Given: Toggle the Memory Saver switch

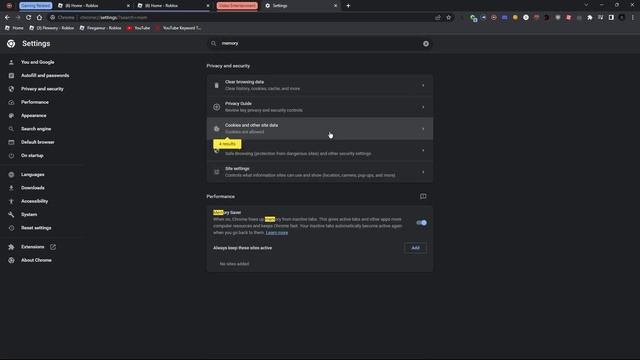Looking at the screenshot, I should [422, 223].
